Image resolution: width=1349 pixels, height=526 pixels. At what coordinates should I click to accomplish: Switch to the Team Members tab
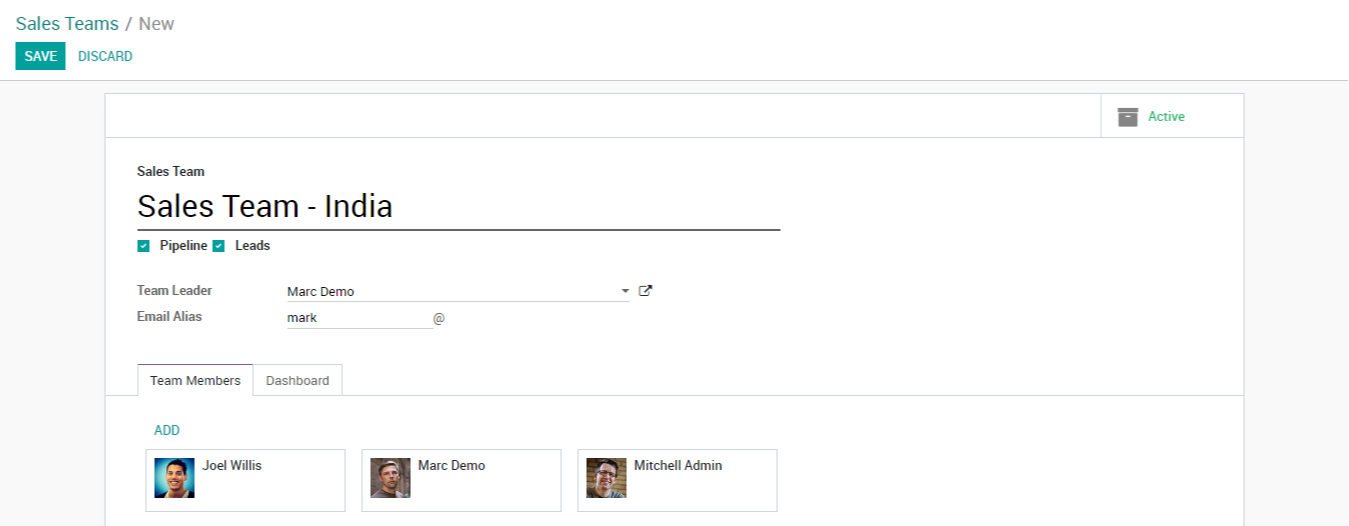[195, 381]
